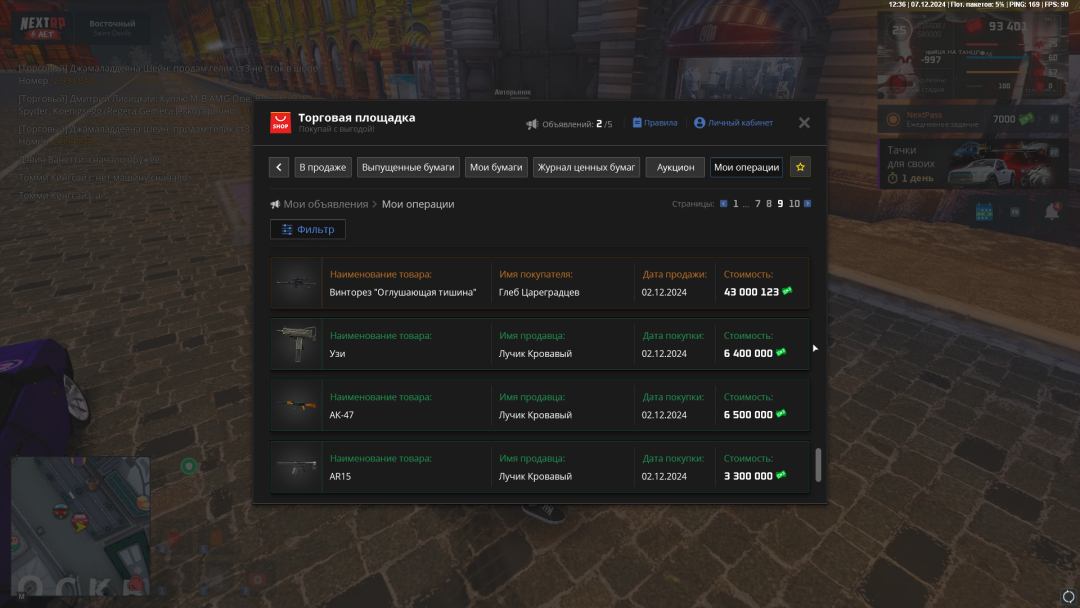
Task: Open the Правила rules link
Action: click(x=654, y=123)
